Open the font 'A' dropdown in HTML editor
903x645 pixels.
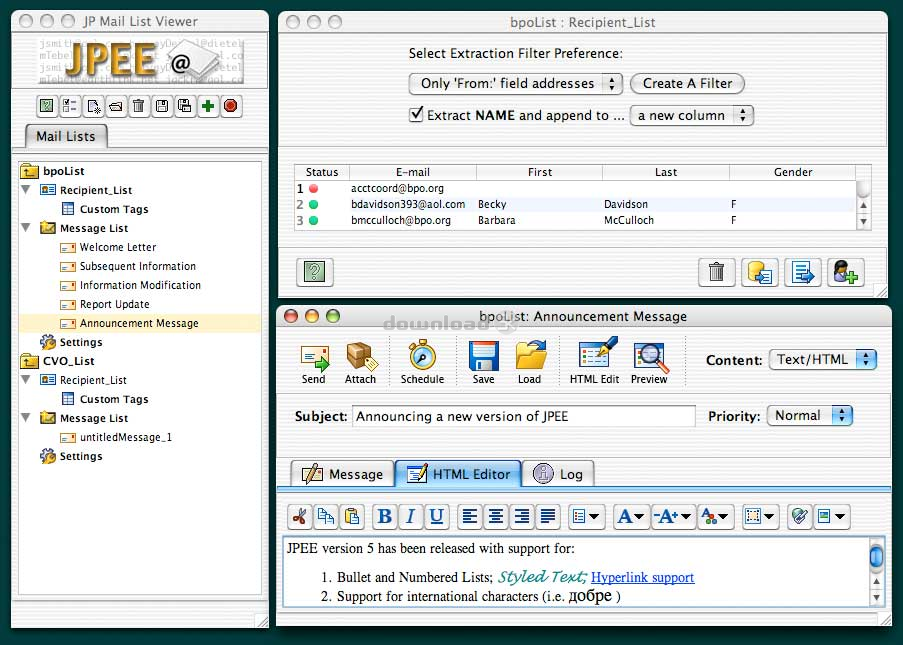click(631, 517)
